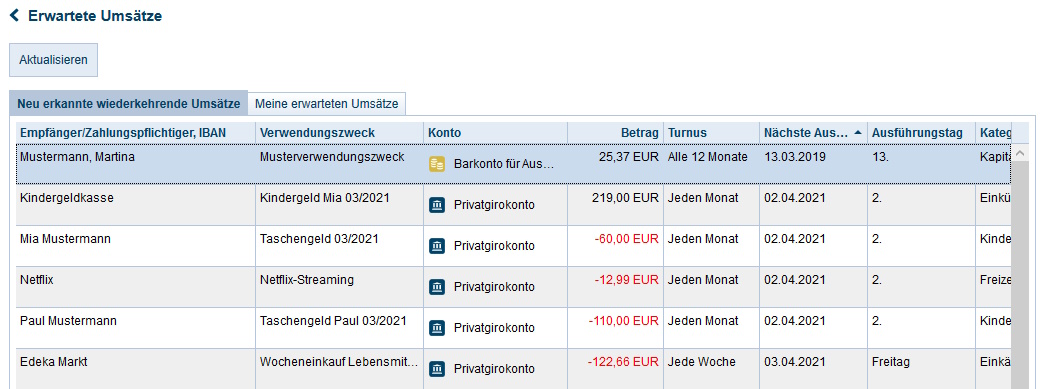
Task: Click the Aktualisieren button
Action: (53, 60)
